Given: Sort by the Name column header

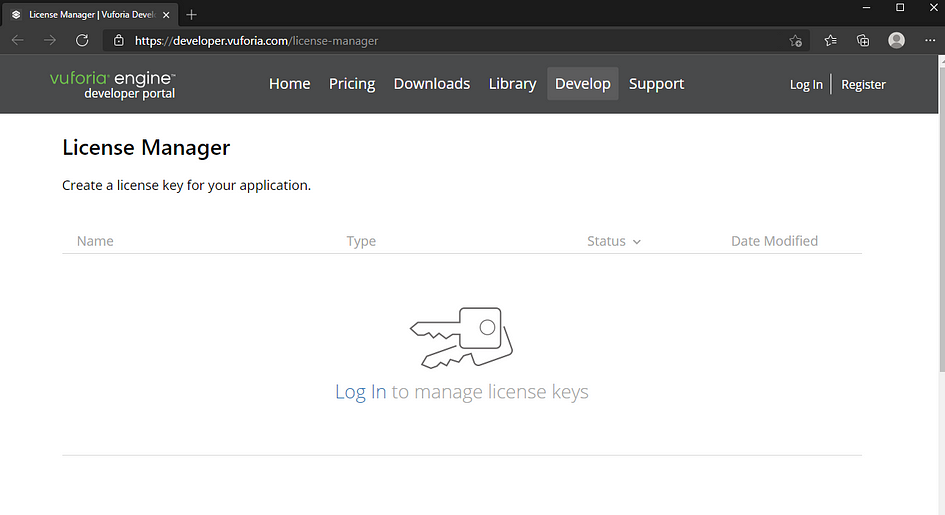Looking at the screenshot, I should click(95, 241).
